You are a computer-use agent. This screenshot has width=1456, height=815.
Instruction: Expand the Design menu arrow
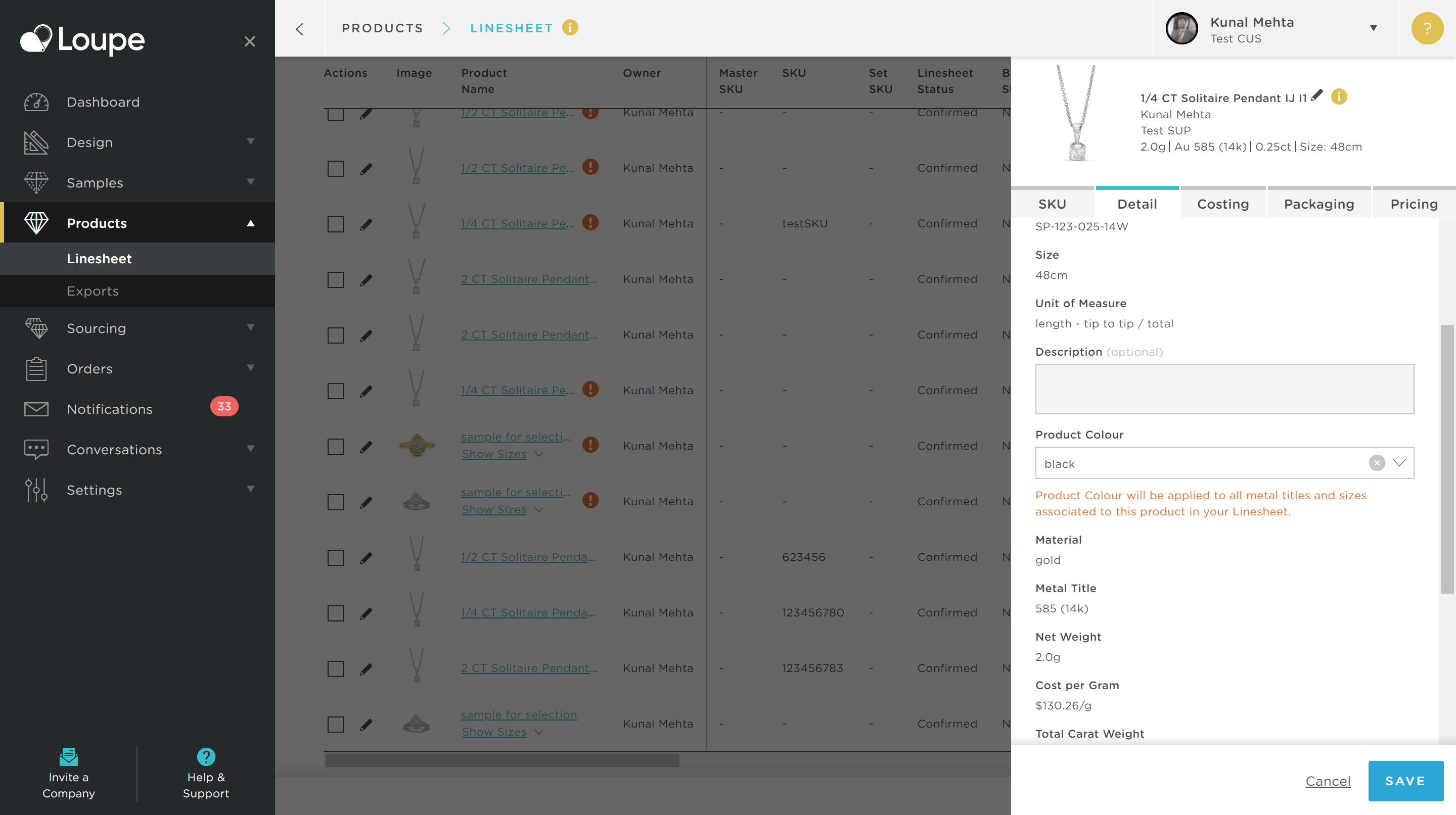pyautogui.click(x=250, y=142)
